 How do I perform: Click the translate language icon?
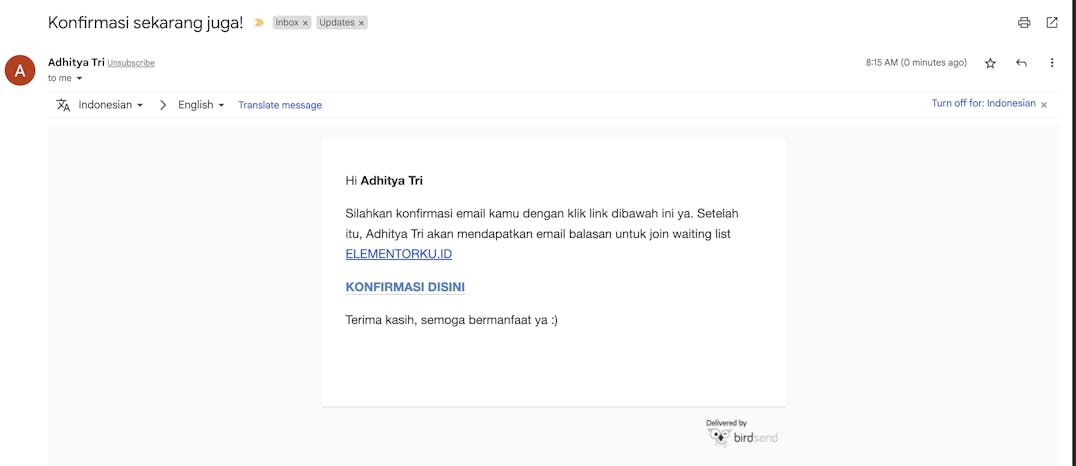[63, 105]
